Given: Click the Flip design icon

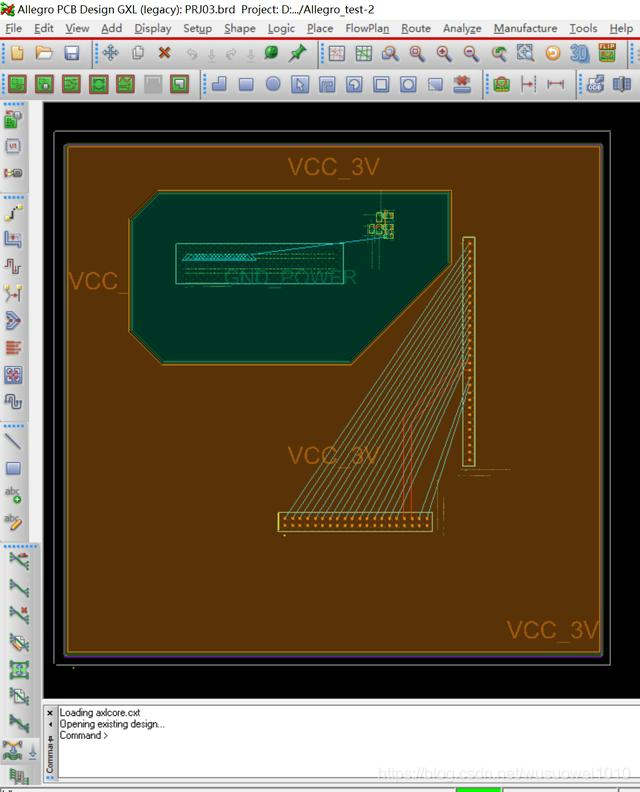Looking at the screenshot, I should (607, 53).
